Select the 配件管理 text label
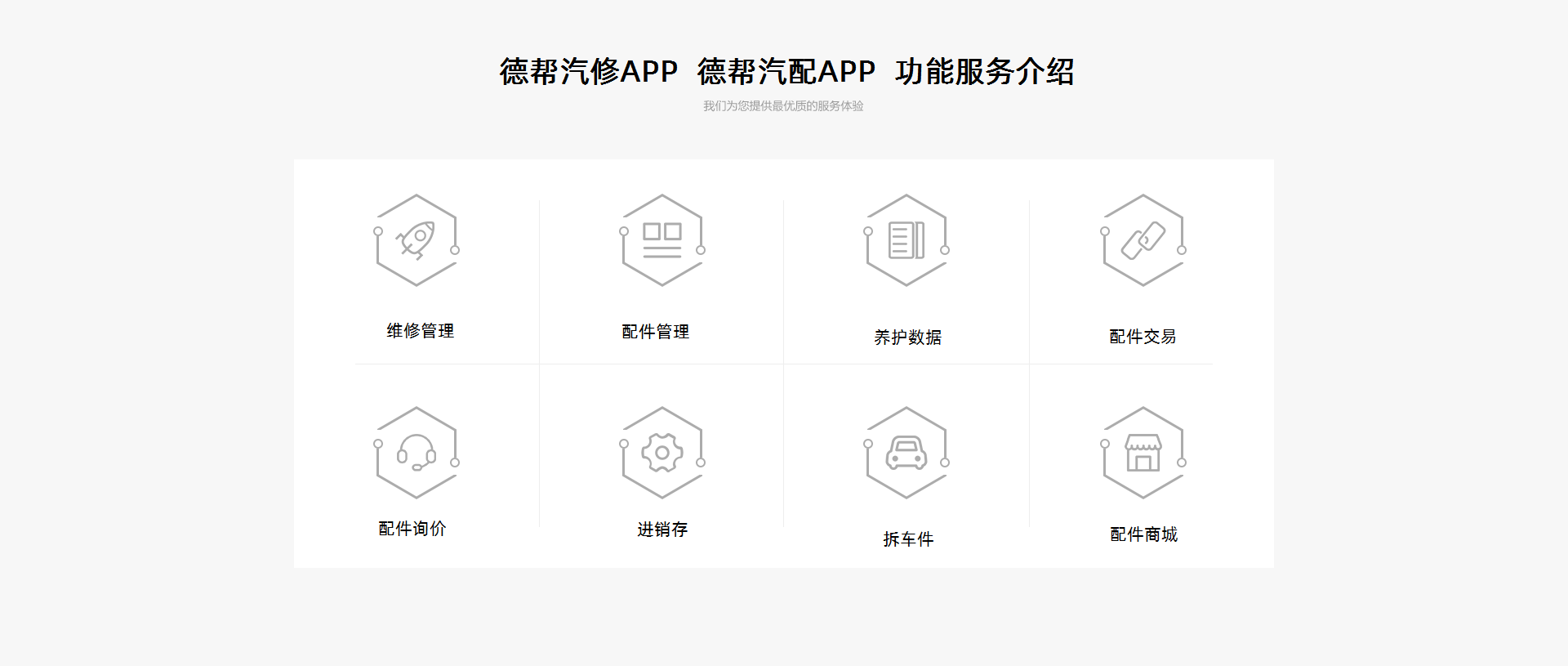The height and width of the screenshot is (666, 1568). point(655,332)
